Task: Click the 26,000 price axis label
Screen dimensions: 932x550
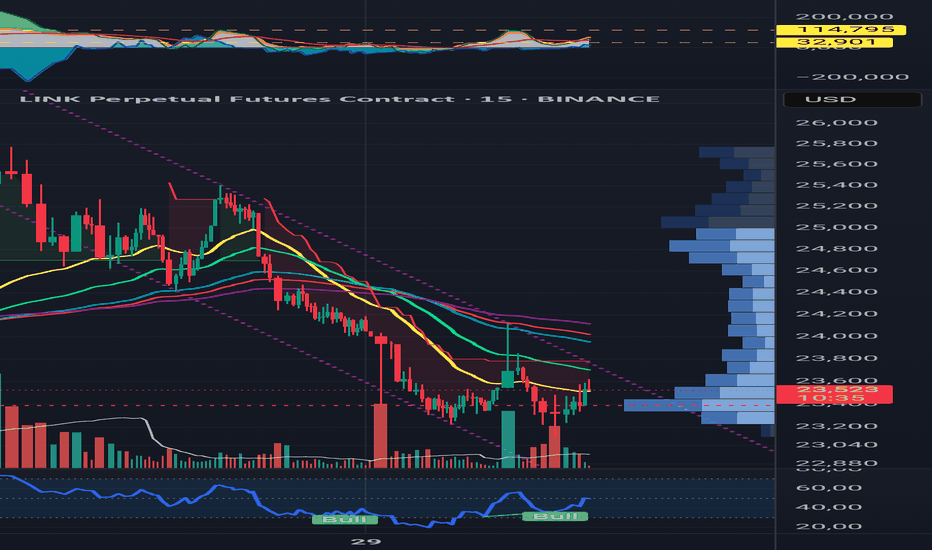Action: click(837, 122)
